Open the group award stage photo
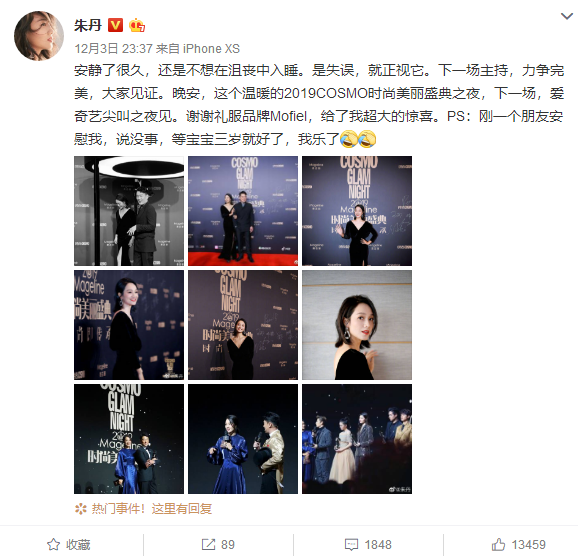 click(x=357, y=439)
